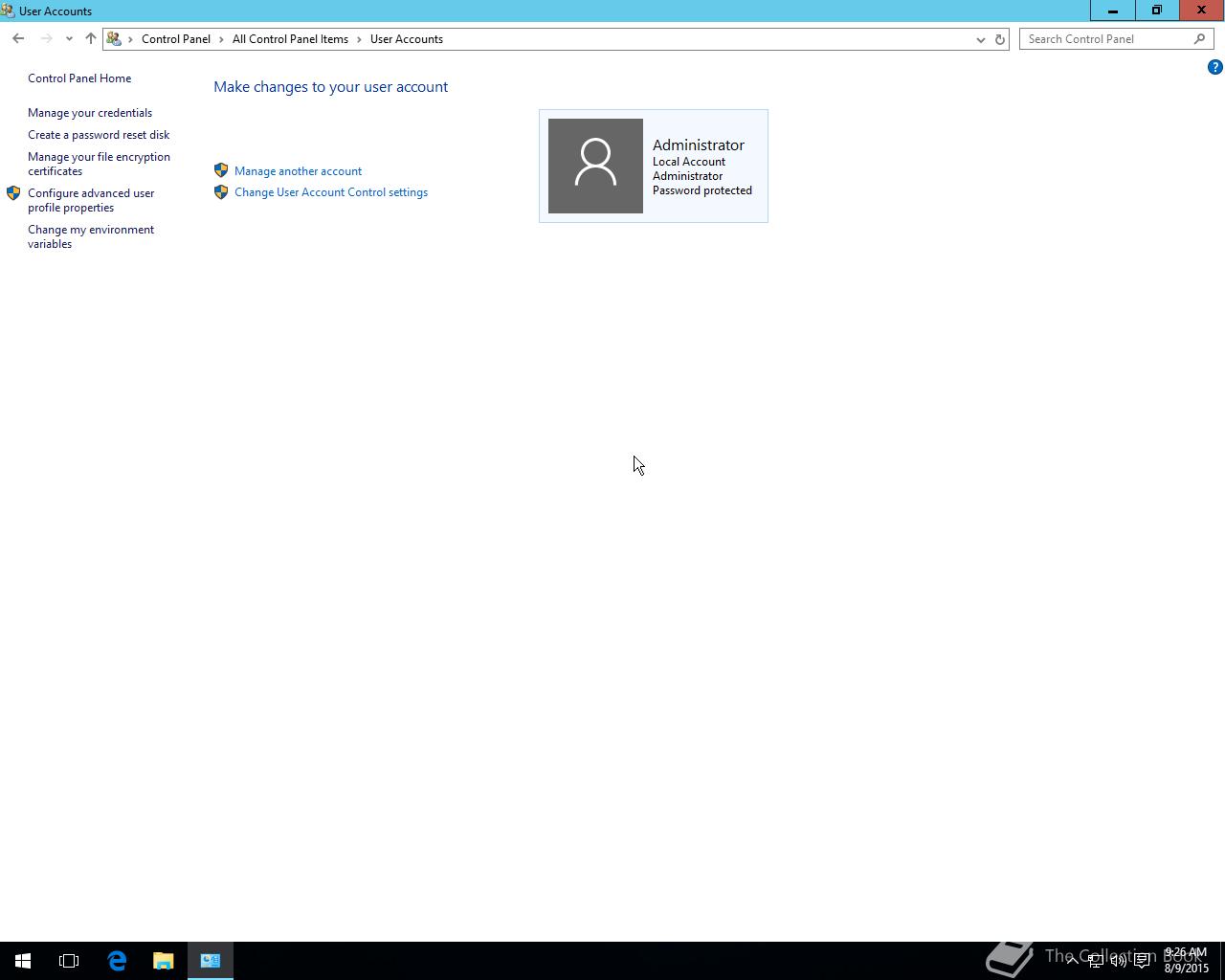1225x980 pixels.
Task: Open address bar history dropdown
Action: (x=980, y=39)
